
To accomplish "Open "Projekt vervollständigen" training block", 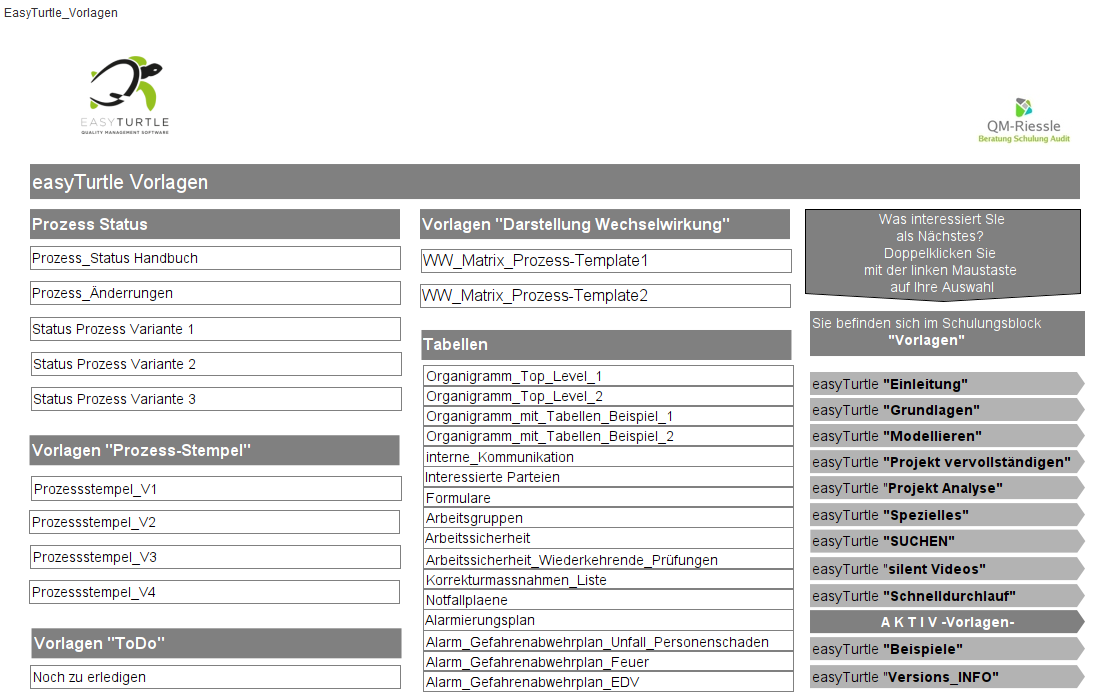I will 946,462.
